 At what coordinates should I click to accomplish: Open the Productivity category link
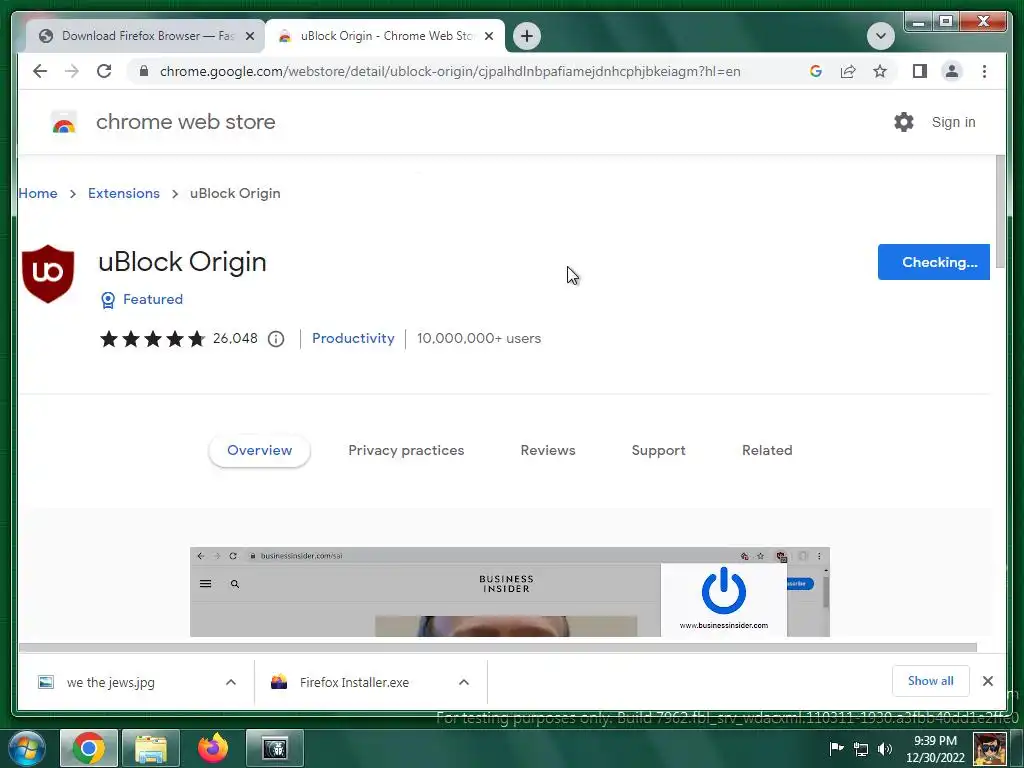click(x=353, y=338)
